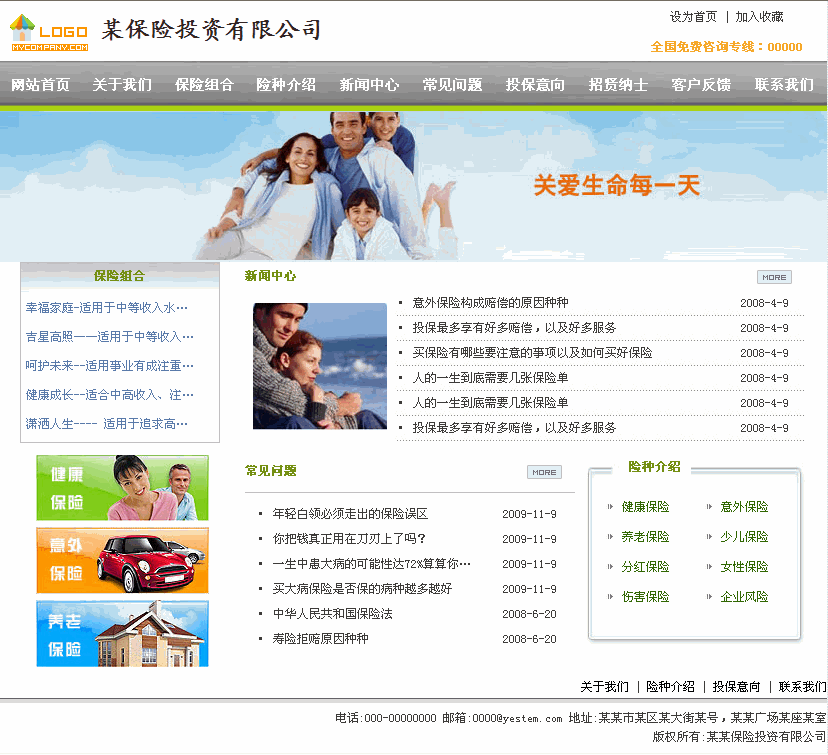Click the company LOGO icon
Screen dimensions: 828x755
coord(49,33)
